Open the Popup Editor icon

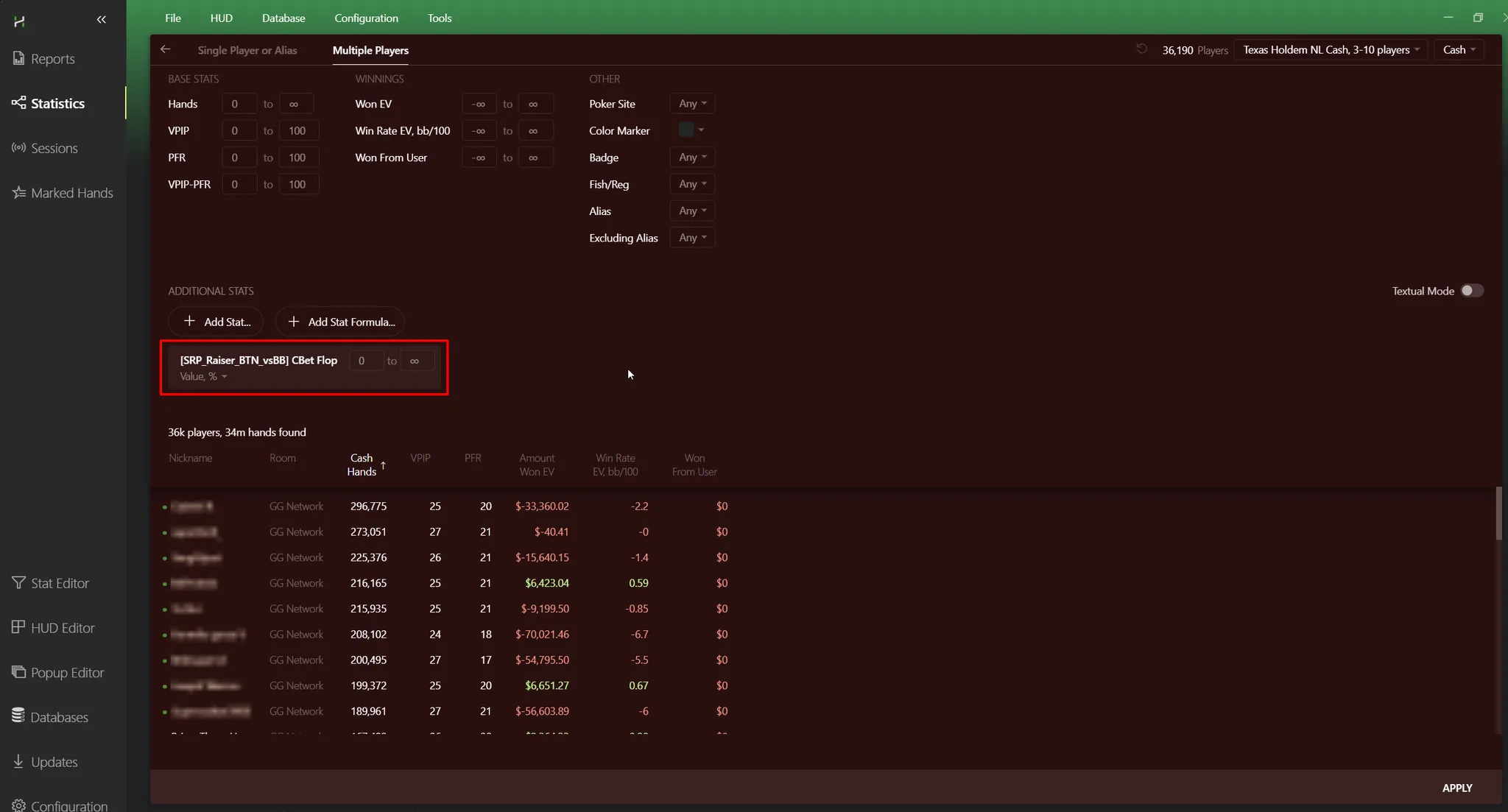18,672
